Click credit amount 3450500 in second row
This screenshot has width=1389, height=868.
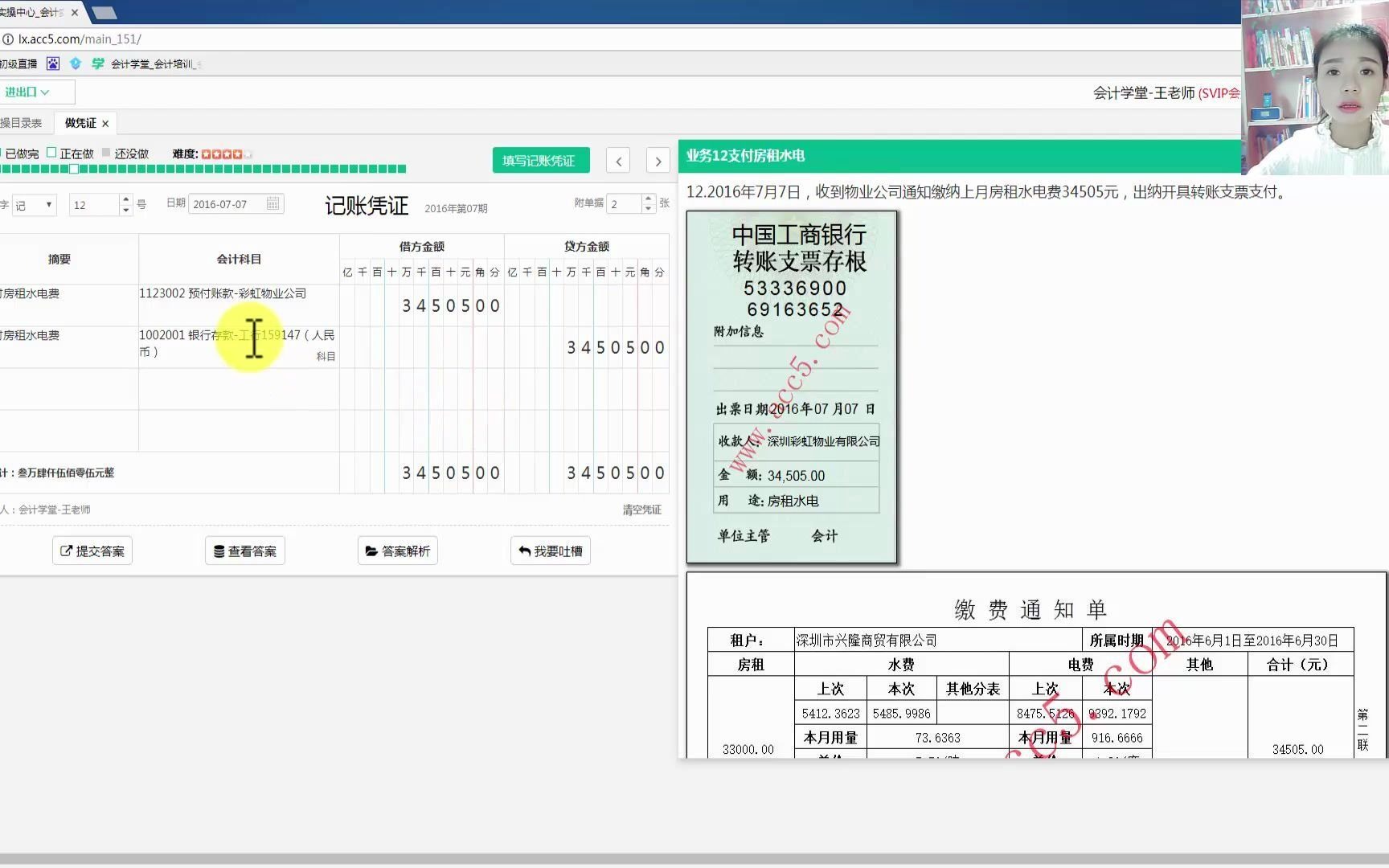pos(616,347)
